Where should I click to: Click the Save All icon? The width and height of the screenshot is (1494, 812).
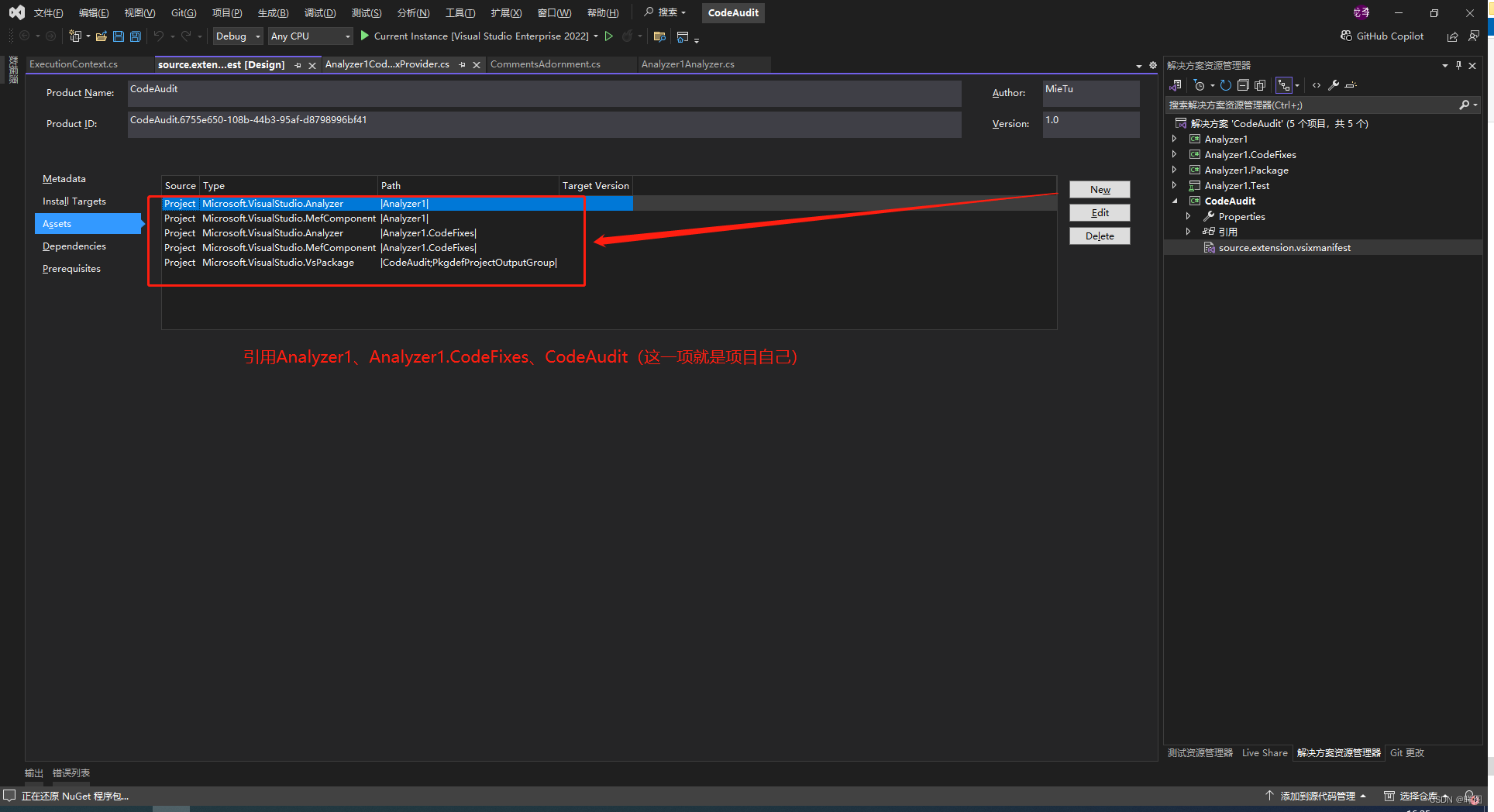135,36
